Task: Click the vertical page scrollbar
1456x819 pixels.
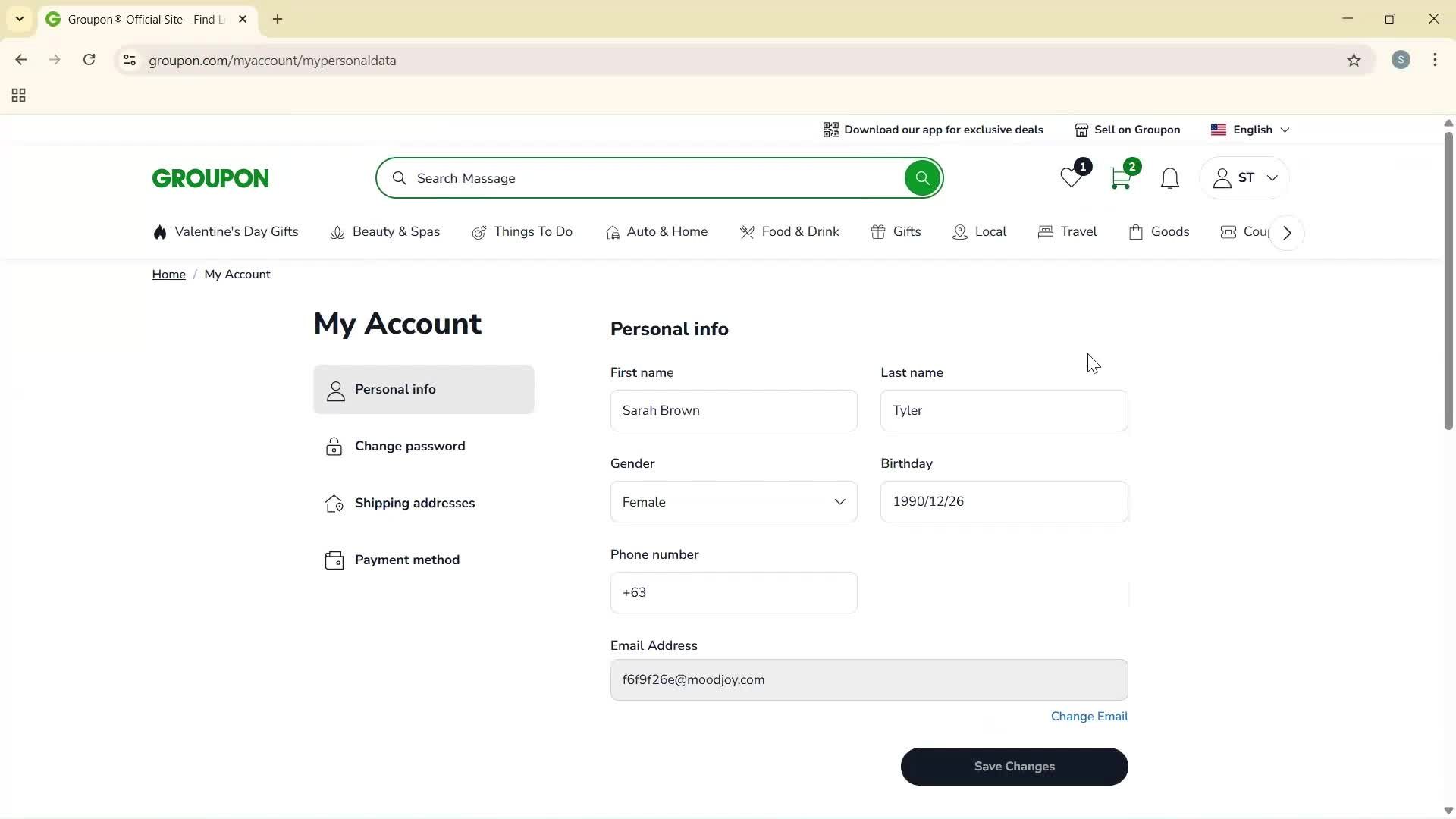Action: [1448, 281]
